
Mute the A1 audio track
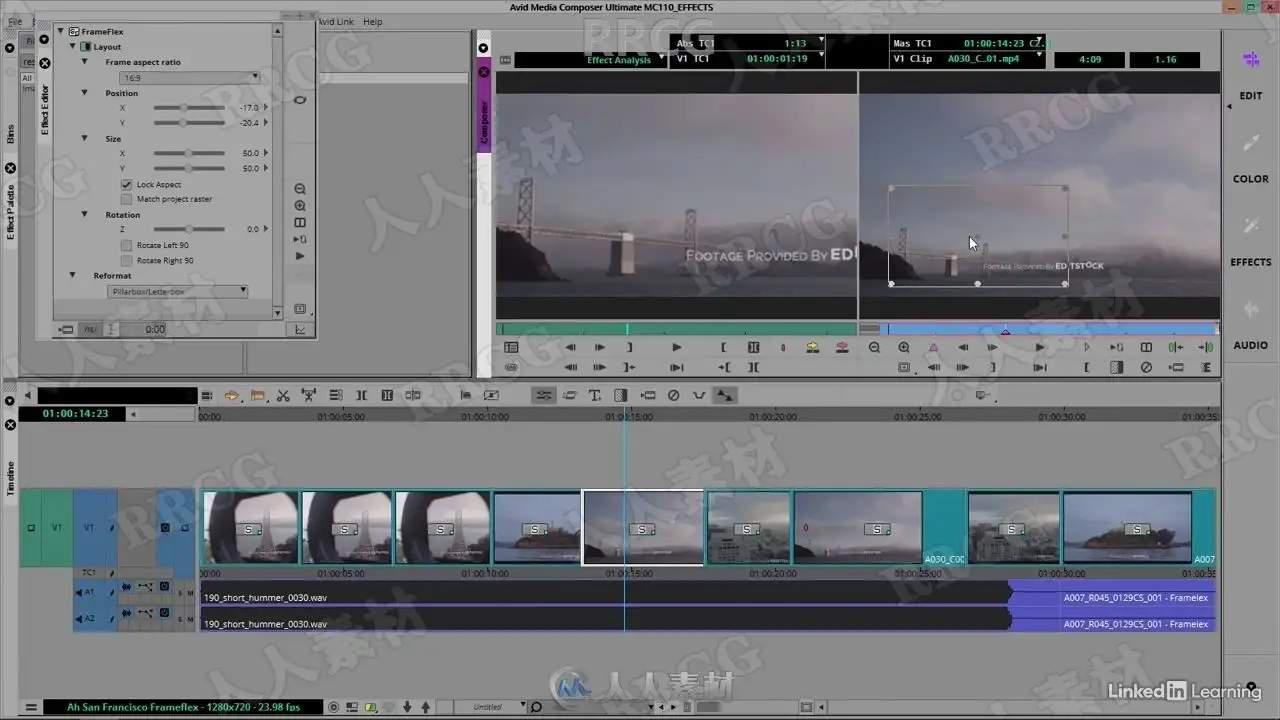pyautogui.click(x=190, y=593)
